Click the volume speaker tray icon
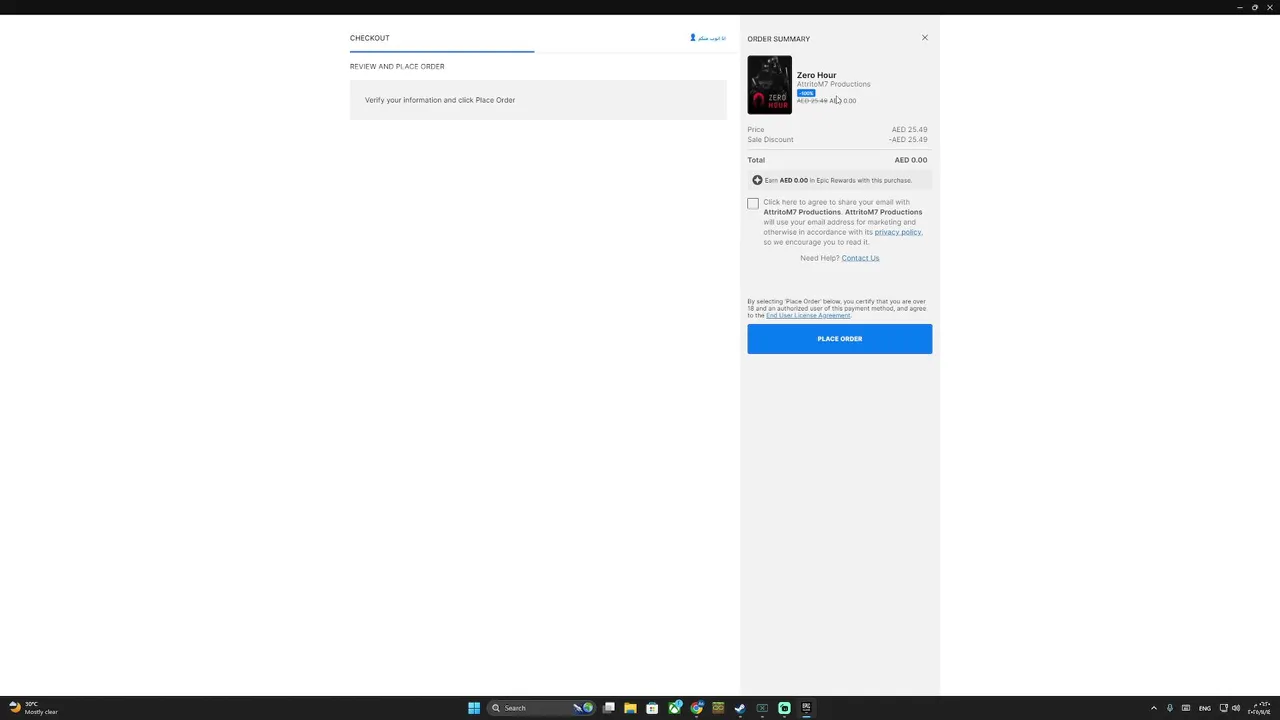Viewport: 1280px width, 720px height. coord(1236,708)
